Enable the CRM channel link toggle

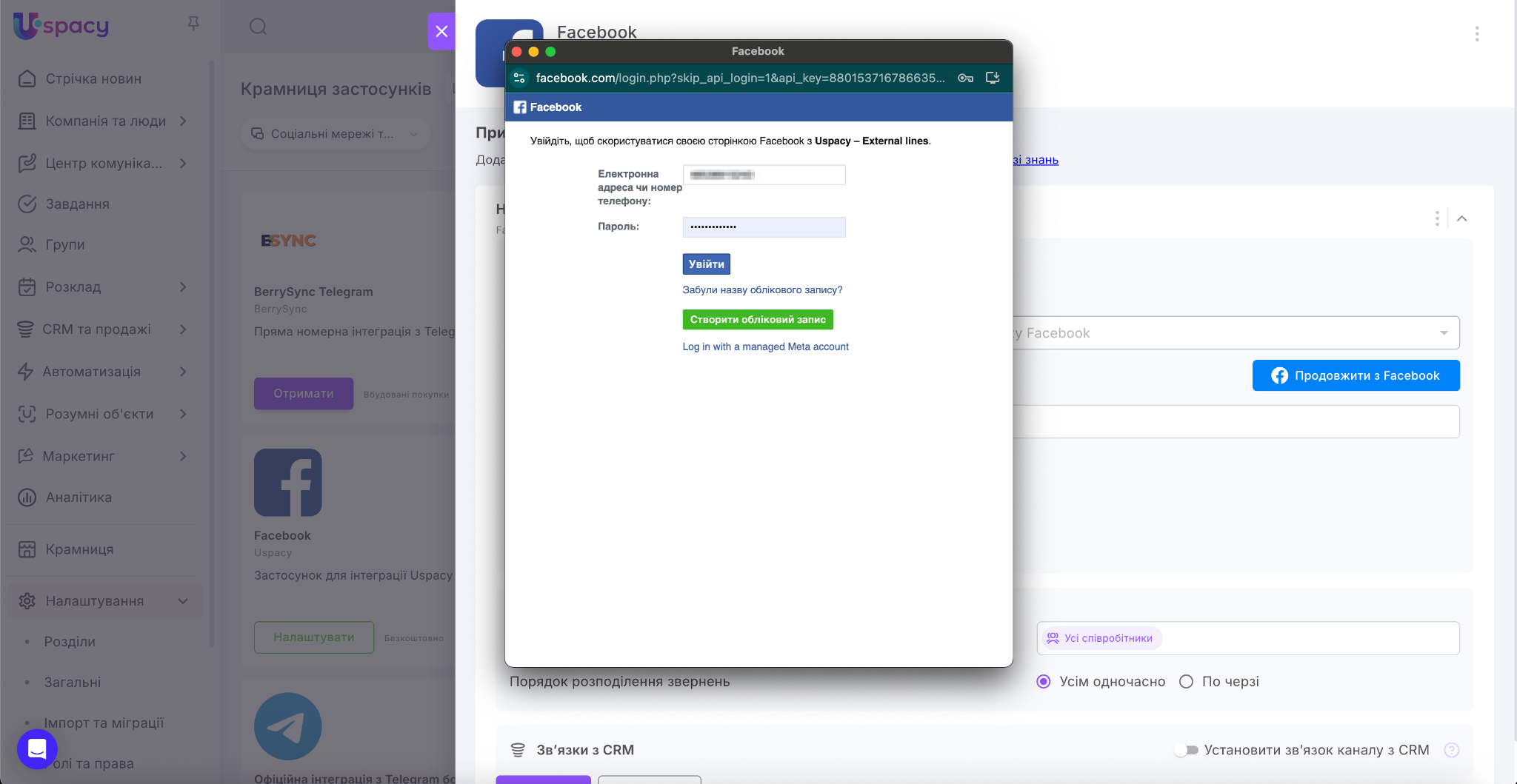[x=1187, y=750]
